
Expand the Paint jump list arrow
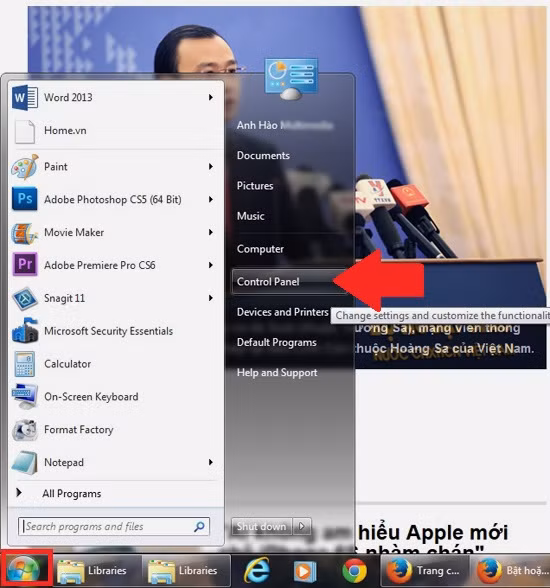(x=211, y=166)
